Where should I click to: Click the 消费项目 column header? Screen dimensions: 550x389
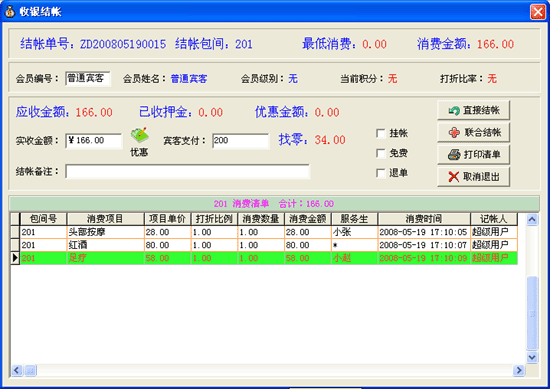[x=105, y=219]
